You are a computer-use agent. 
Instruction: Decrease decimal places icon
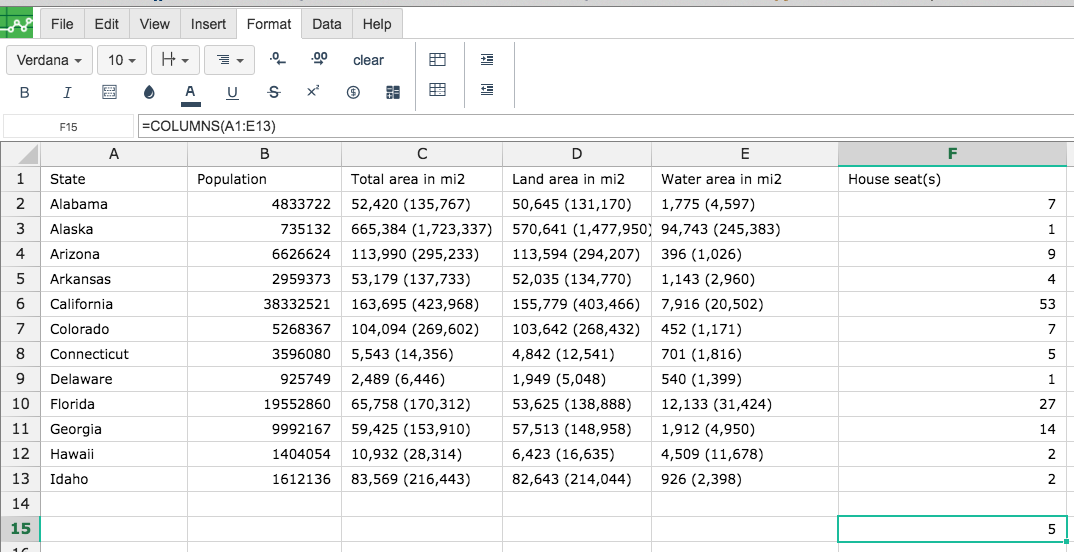(277, 59)
